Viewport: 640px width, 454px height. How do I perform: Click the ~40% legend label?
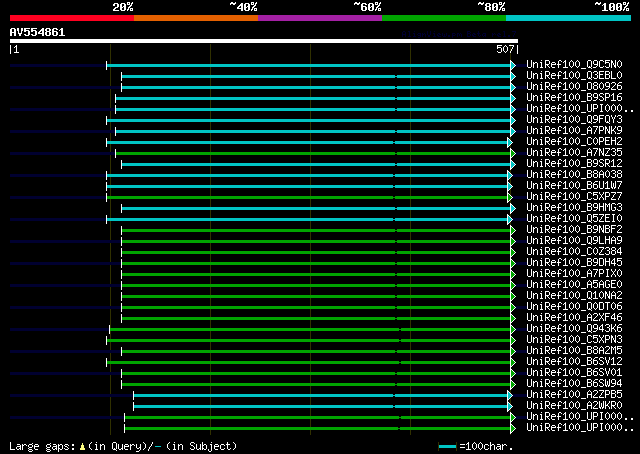244,7
